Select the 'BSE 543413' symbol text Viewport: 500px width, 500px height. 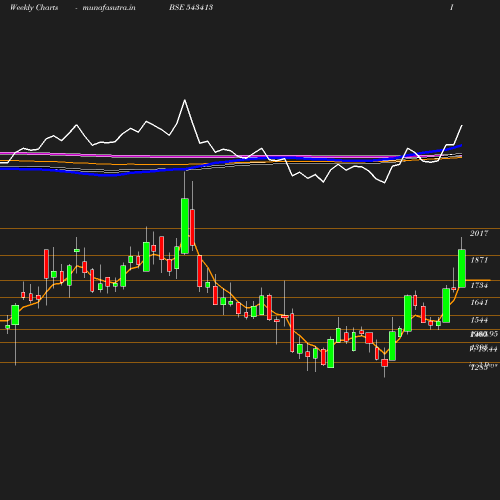pyautogui.click(x=191, y=7)
